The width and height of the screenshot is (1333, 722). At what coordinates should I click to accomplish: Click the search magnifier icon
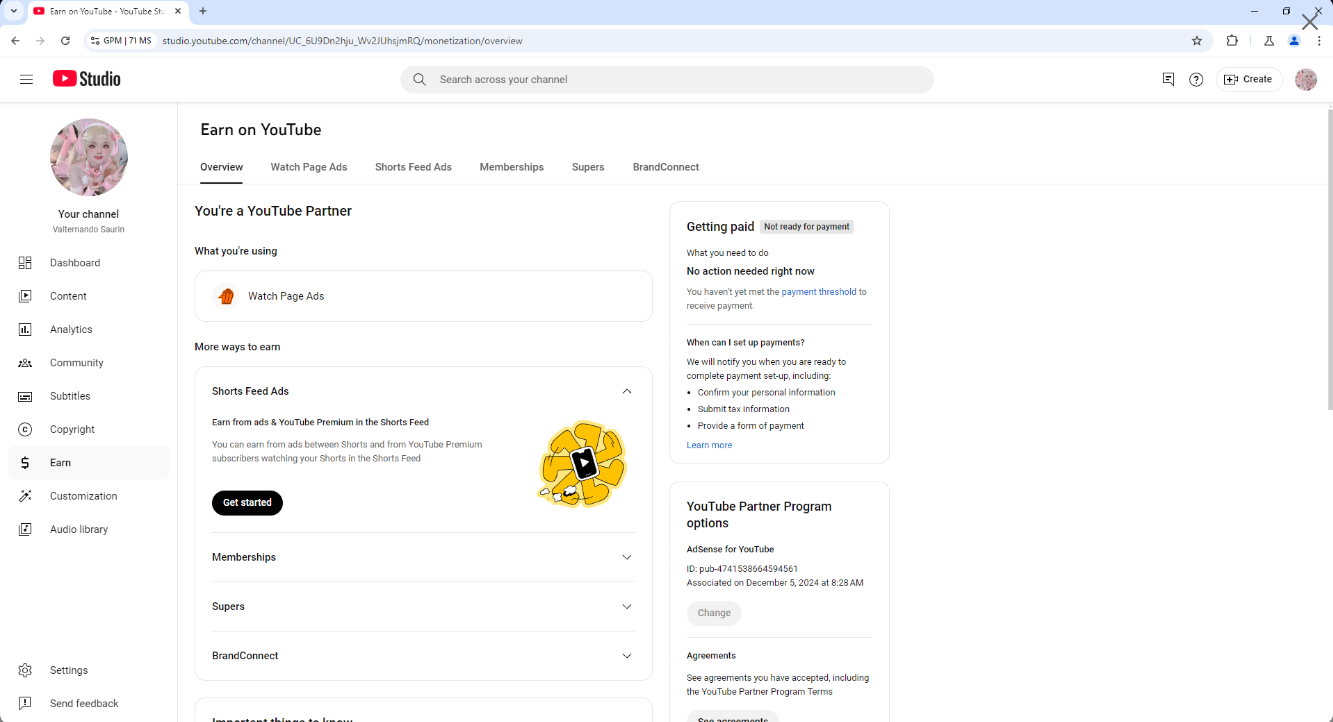(x=419, y=79)
